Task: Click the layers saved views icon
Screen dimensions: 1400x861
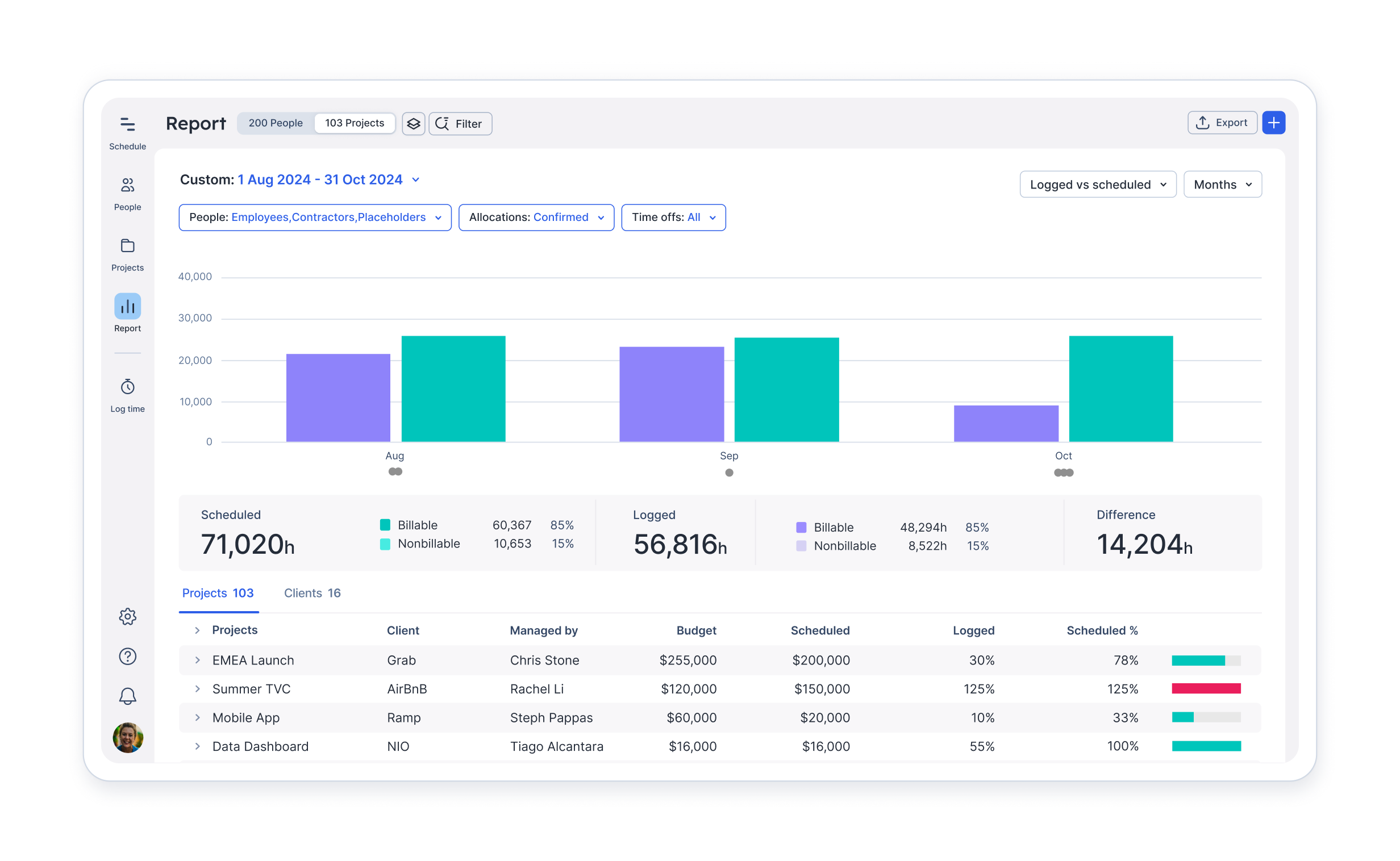Action: coord(413,124)
